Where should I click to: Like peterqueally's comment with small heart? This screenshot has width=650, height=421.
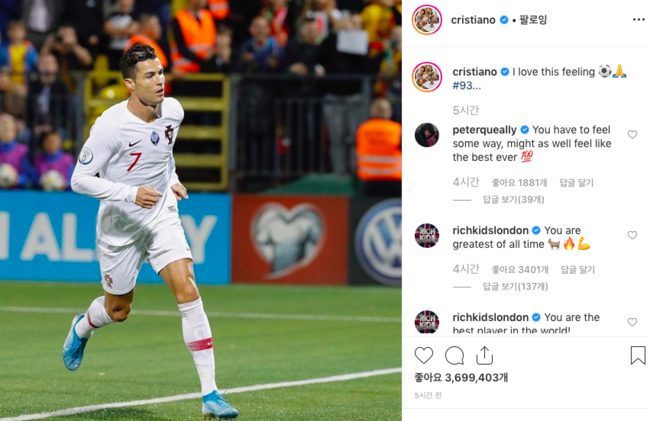[x=632, y=134]
